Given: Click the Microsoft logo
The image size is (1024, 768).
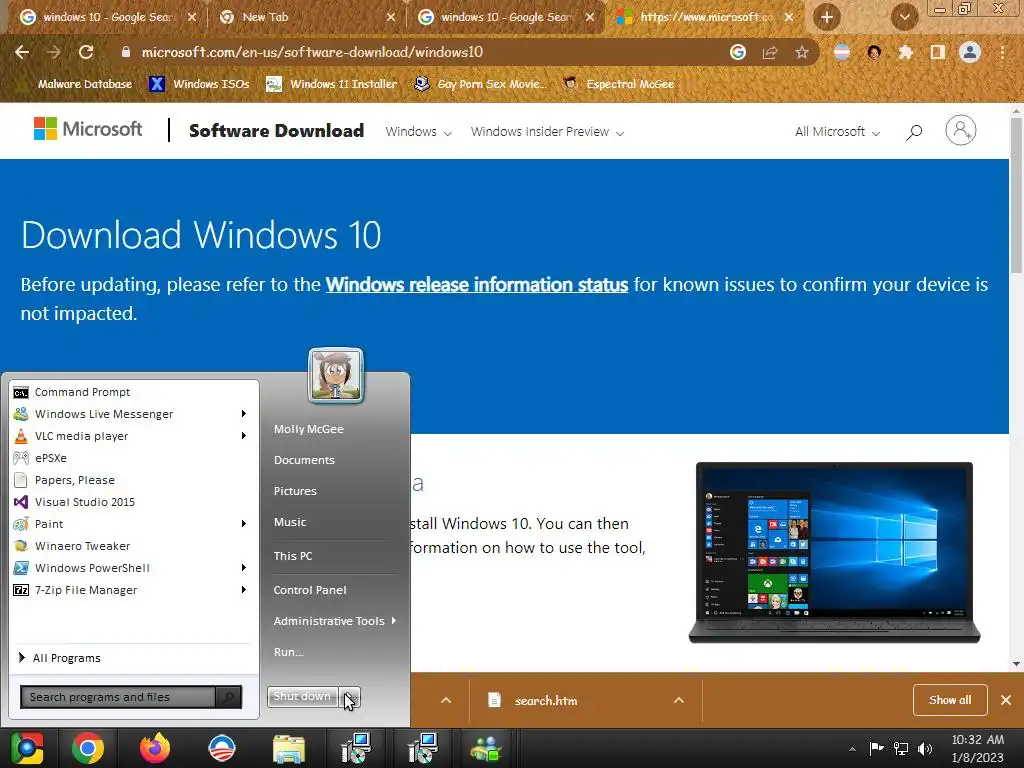Looking at the screenshot, I should [x=88, y=129].
